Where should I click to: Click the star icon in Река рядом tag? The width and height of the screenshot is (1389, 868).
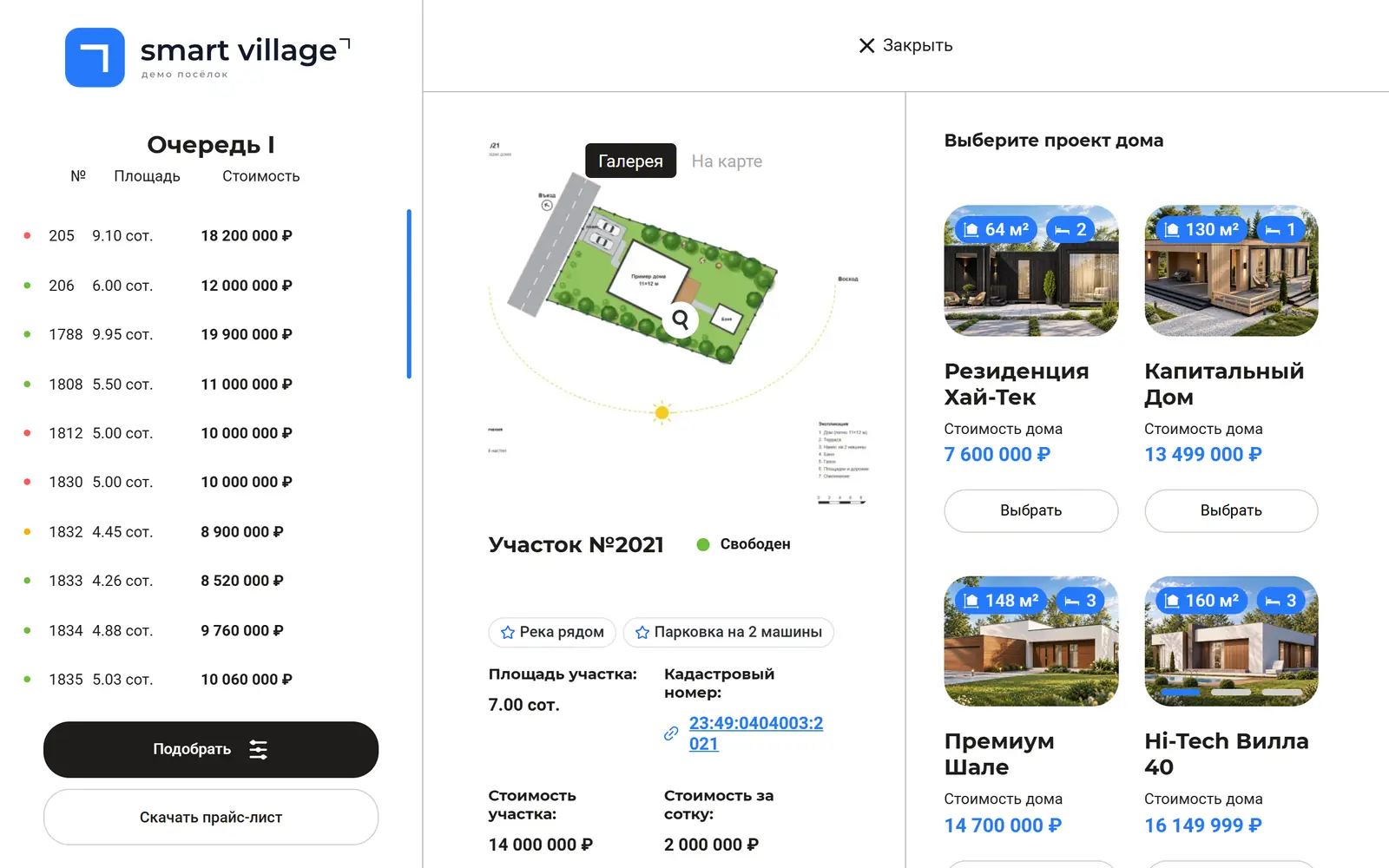tap(508, 633)
